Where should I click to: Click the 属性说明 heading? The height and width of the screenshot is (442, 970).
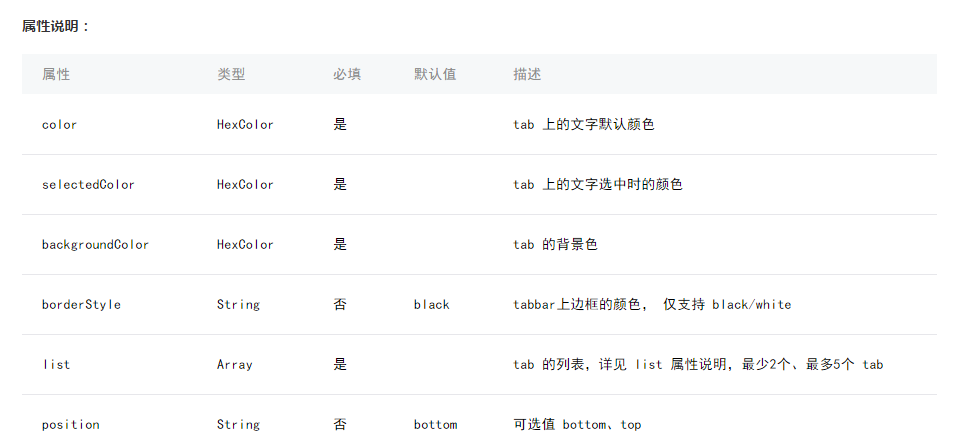[x=56, y=26]
